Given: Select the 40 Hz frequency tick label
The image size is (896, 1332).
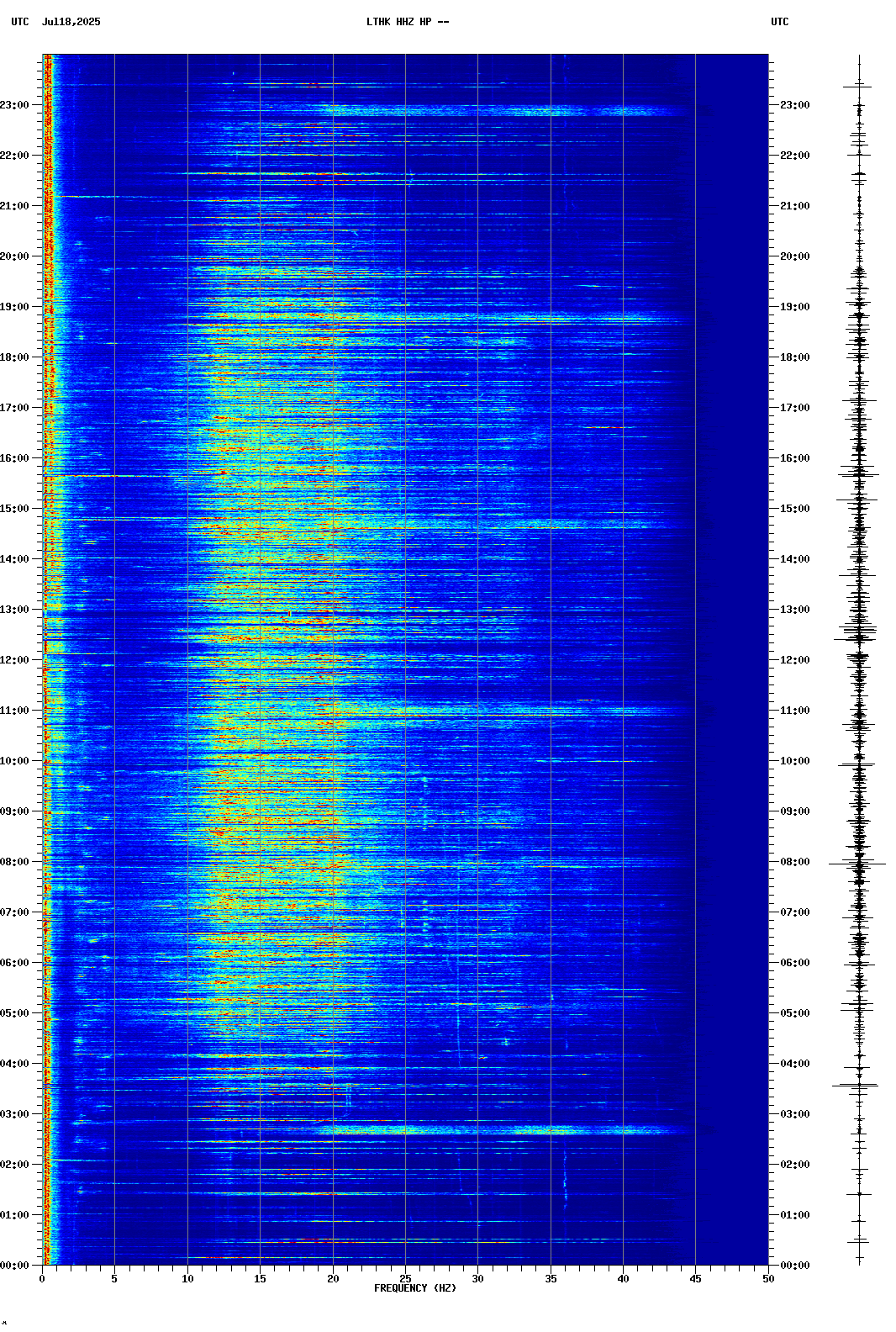Looking at the screenshot, I should click(x=623, y=1279).
